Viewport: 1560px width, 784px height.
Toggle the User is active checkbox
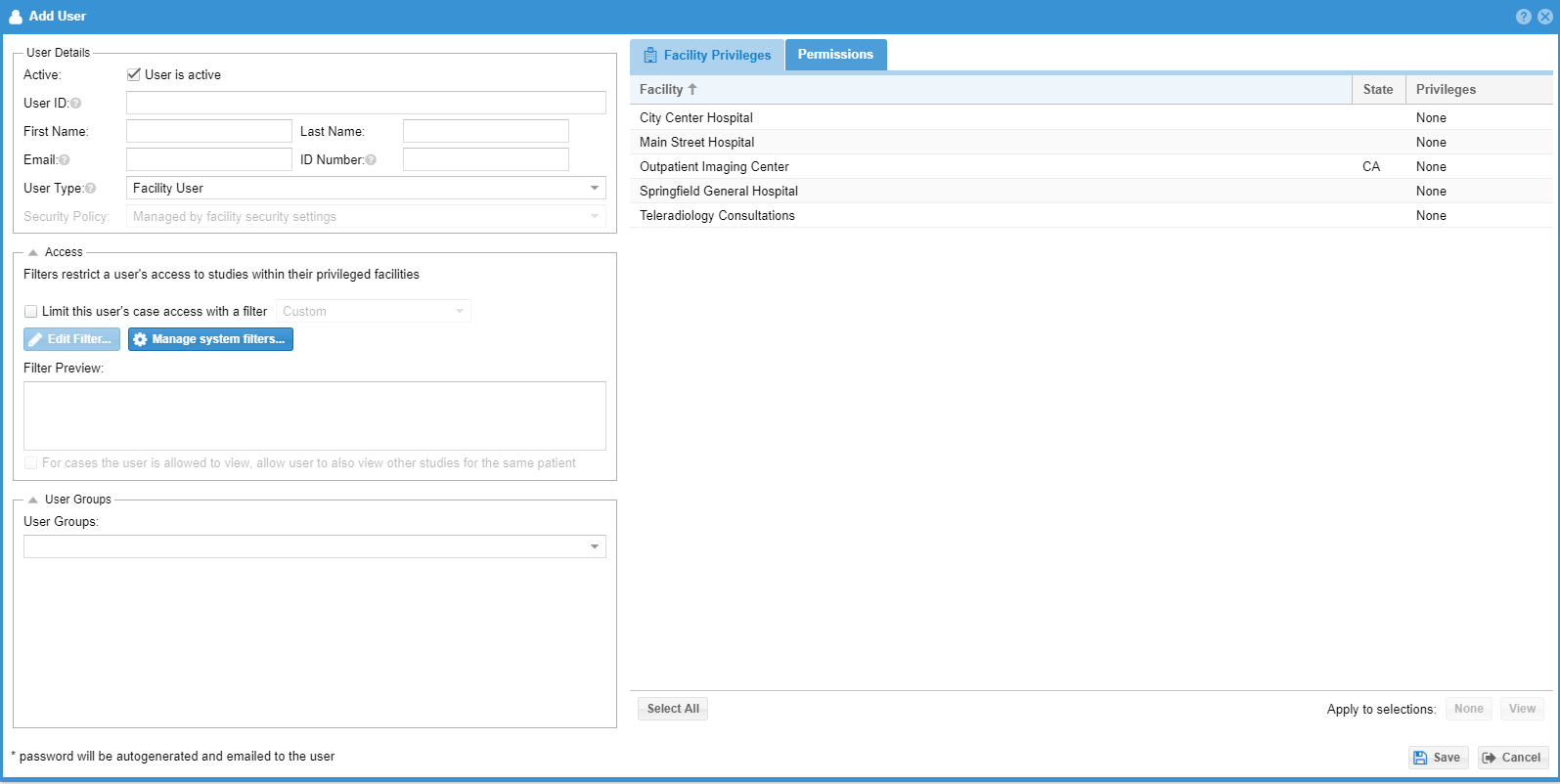[x=134, y=74]
